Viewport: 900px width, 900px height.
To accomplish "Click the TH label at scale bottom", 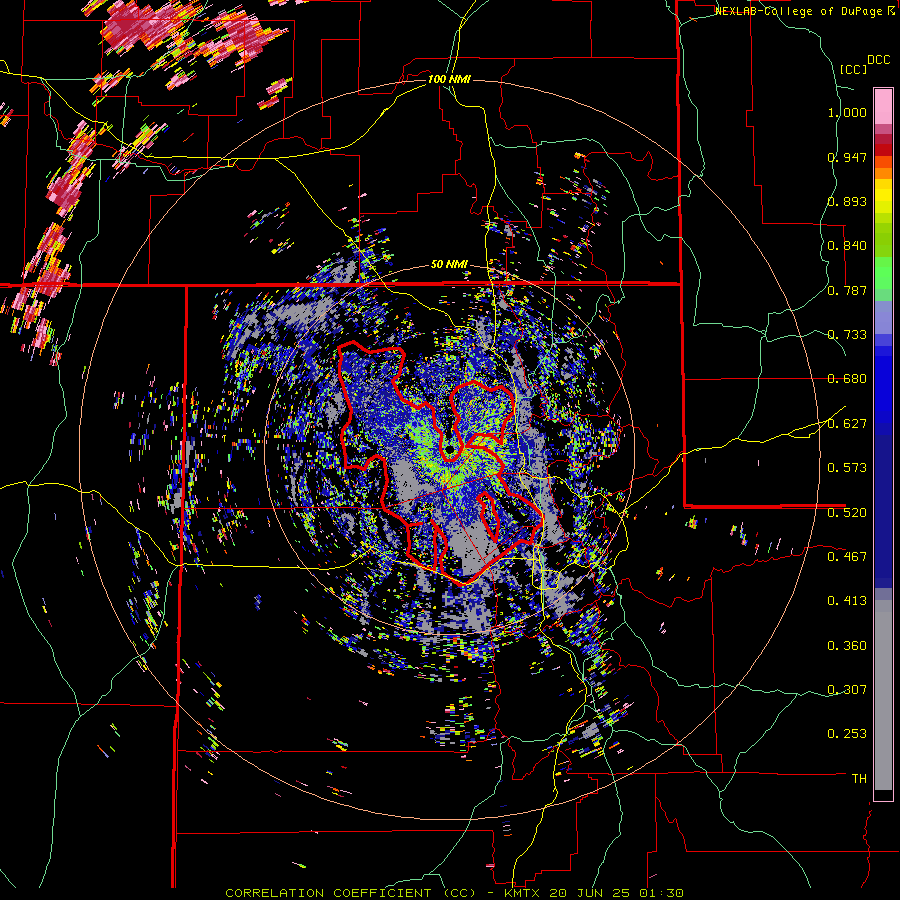I will [859, 779].
